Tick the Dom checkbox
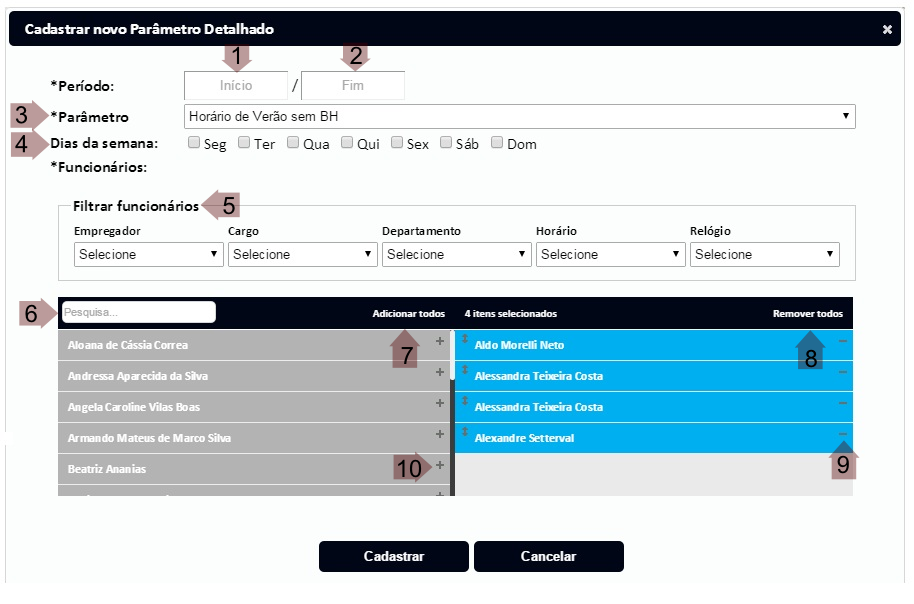The image size is (914, 604). point(497,143)
